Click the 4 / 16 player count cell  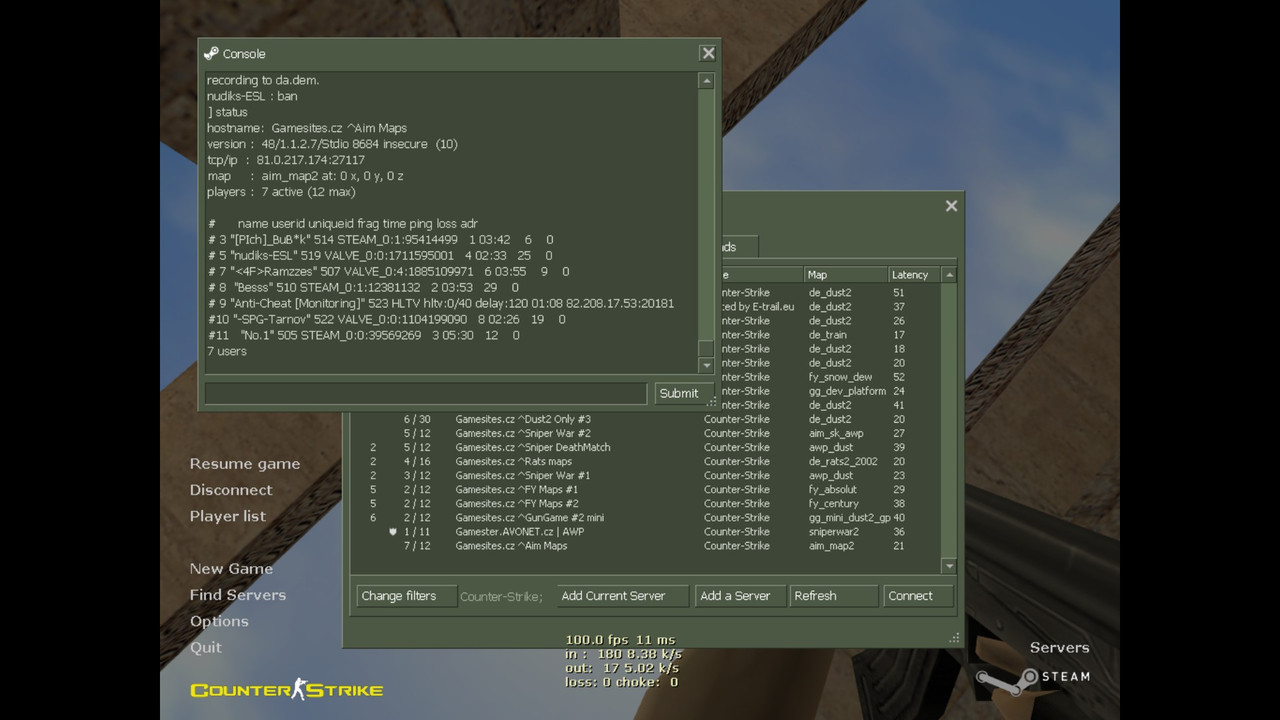(x=417, y=461)
